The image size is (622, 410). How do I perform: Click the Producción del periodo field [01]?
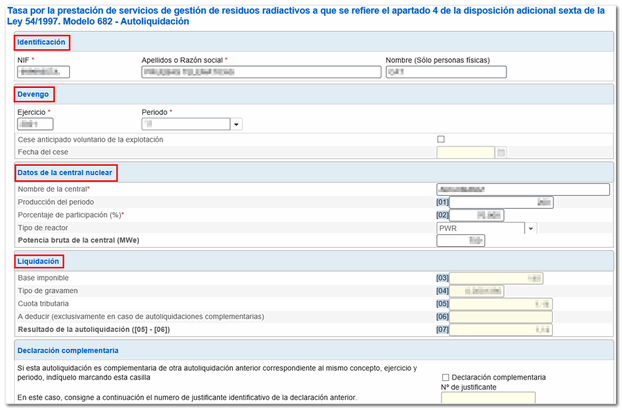click(x=502, y=202)
